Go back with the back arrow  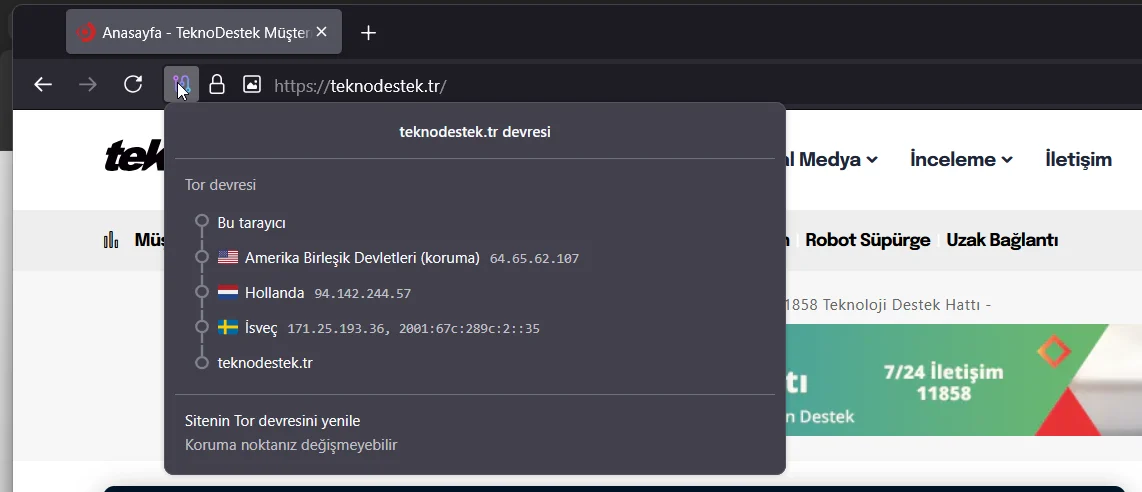tap(43, 85)
